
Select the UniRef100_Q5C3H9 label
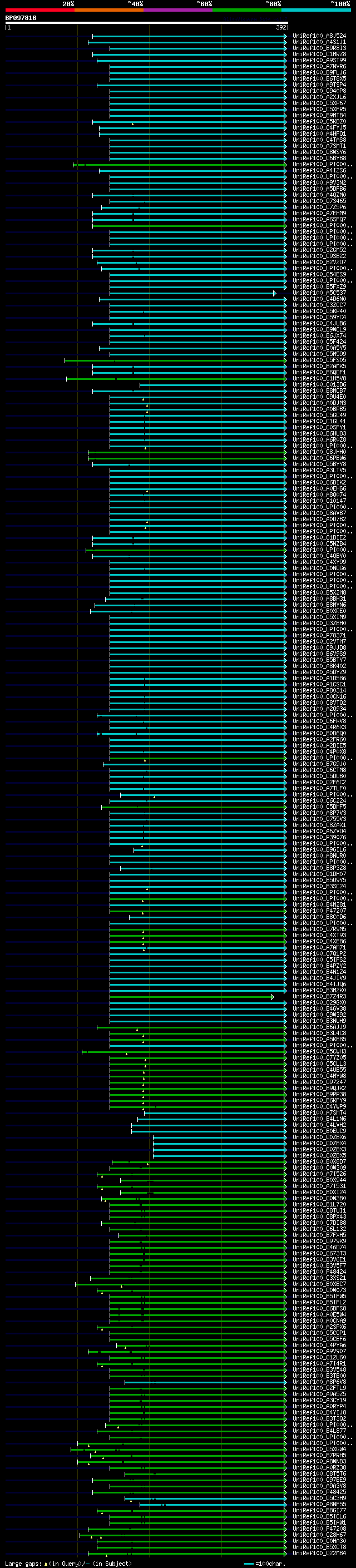click(319, 1498)
